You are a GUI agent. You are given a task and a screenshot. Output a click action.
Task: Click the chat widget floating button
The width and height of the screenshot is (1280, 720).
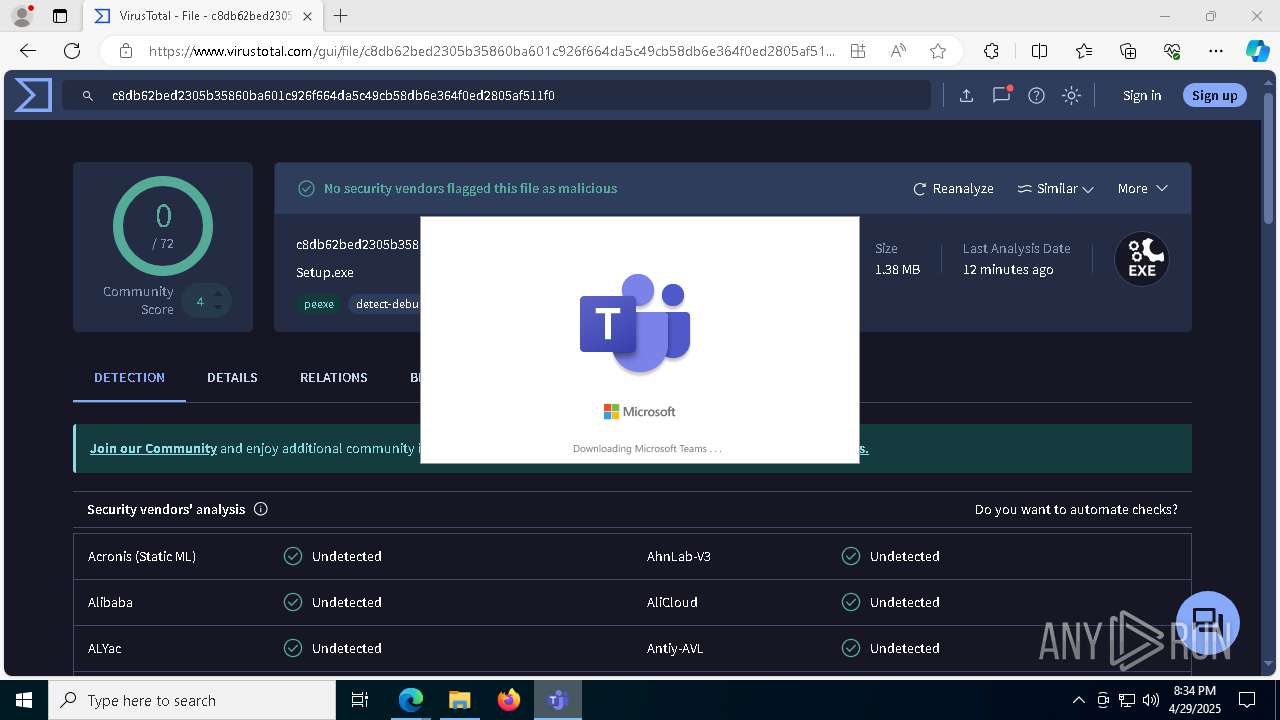[1208, 622]
